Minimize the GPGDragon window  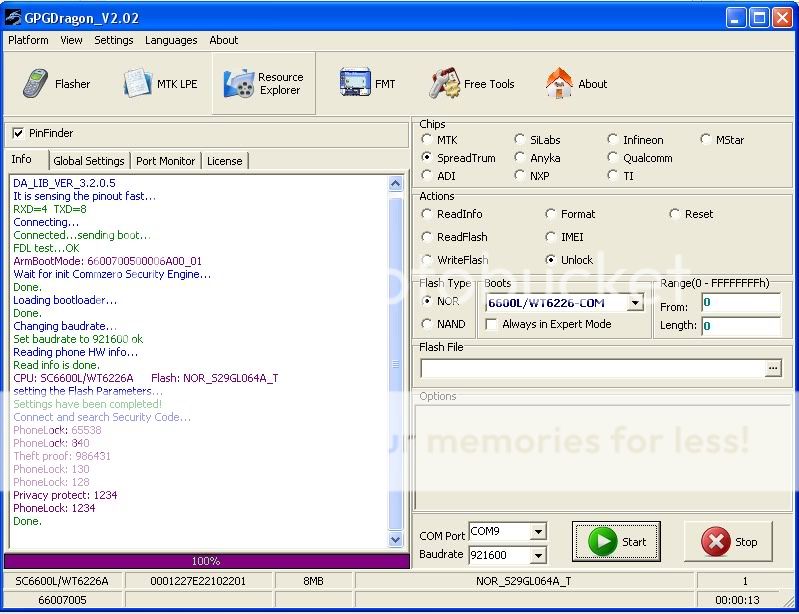tap(735, 19)
